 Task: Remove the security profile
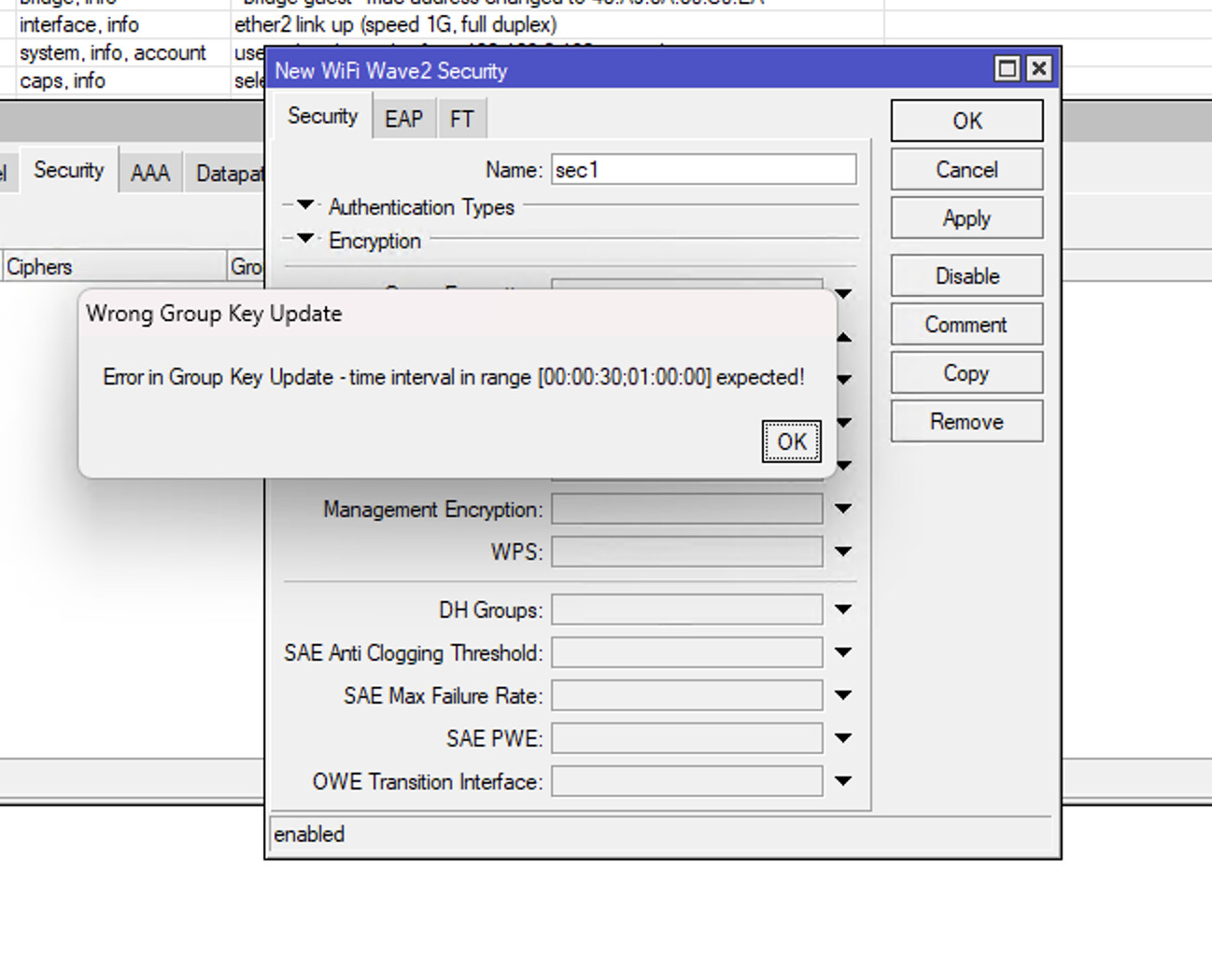pyautogui.click(x=966, y=422)
